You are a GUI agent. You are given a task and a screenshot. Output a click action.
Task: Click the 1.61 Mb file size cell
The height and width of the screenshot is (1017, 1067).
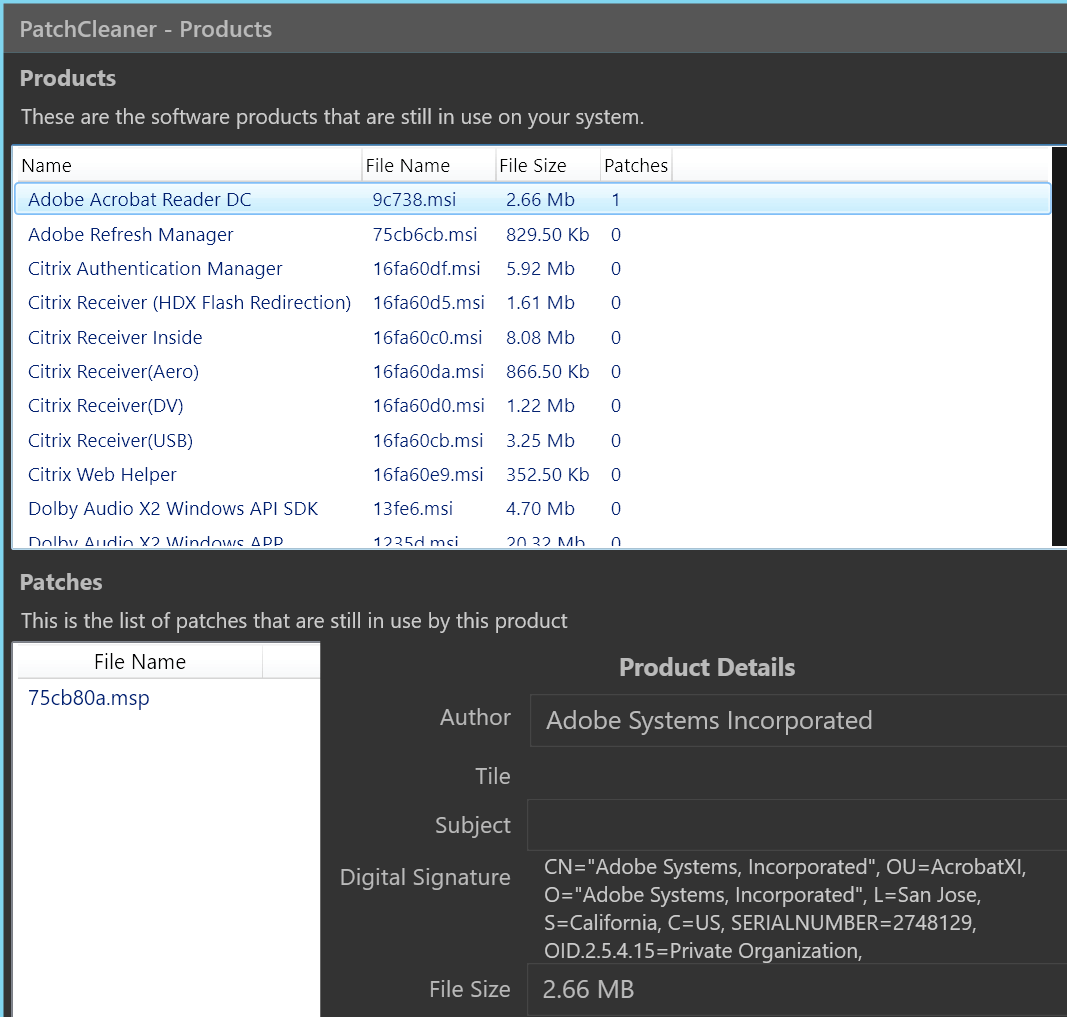coord(540,303)
